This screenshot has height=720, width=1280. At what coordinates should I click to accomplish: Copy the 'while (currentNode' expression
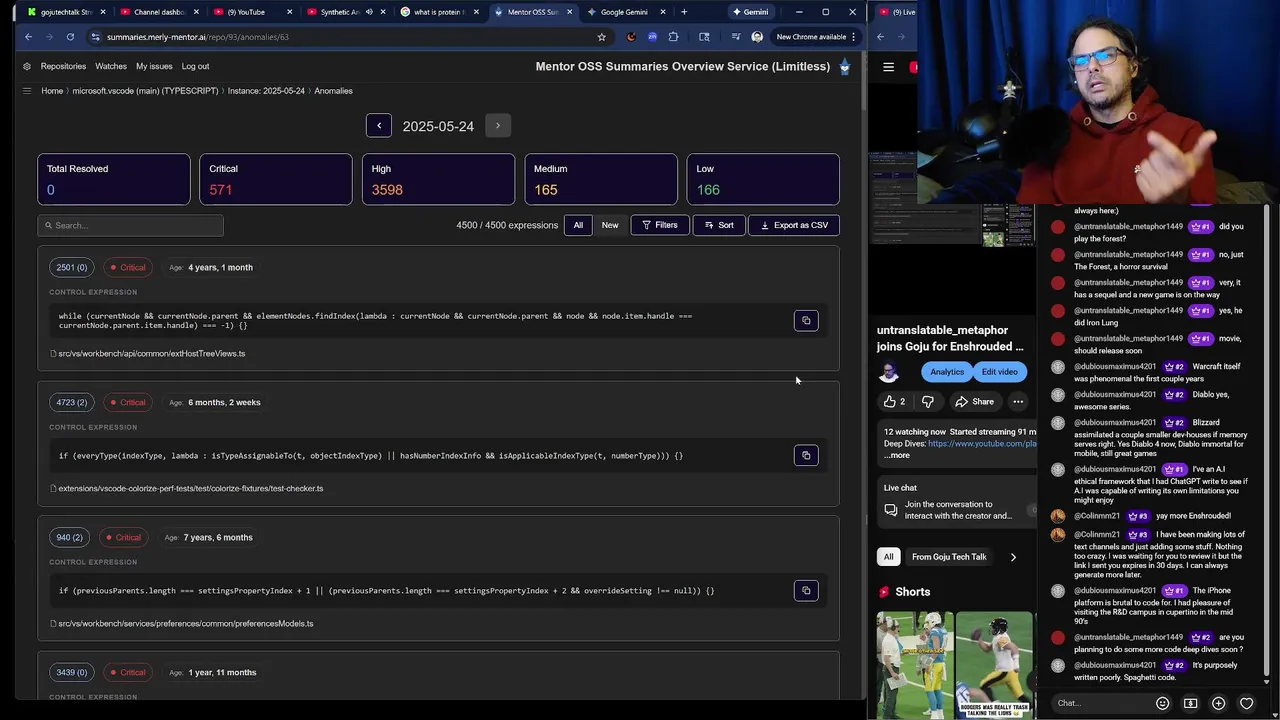(806, 321)
